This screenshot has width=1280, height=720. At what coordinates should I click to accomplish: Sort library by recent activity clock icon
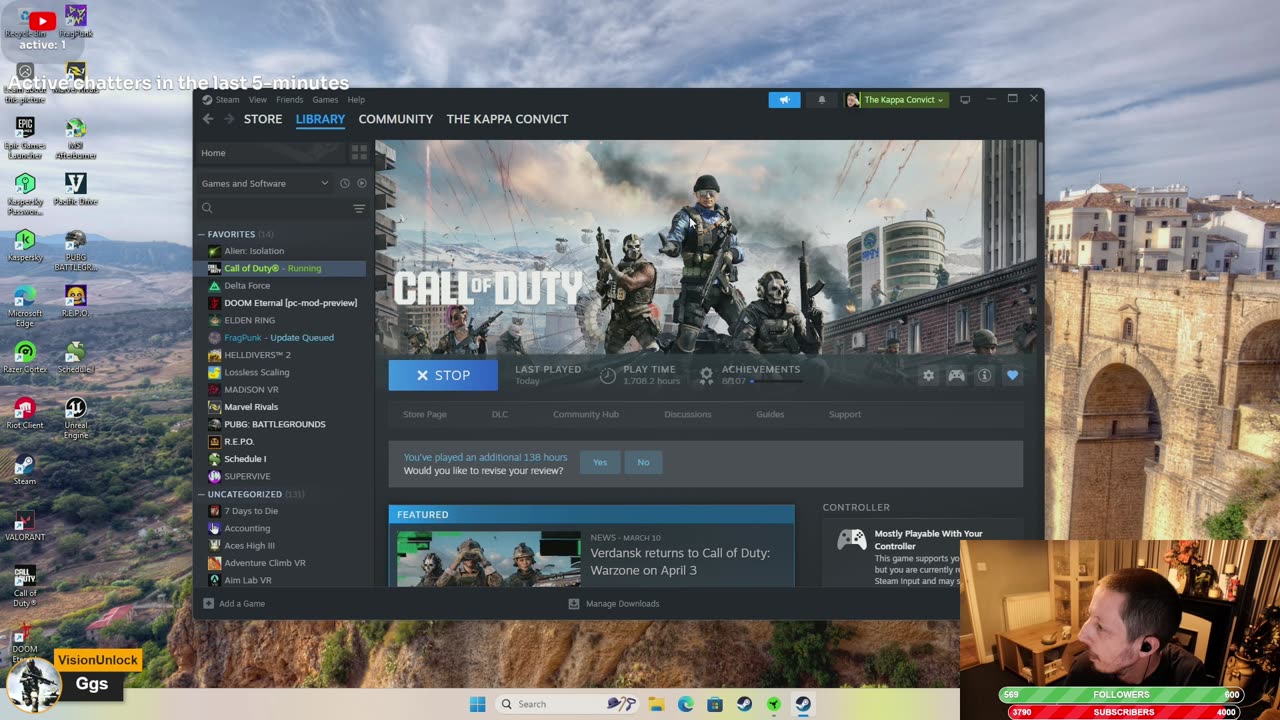pos(345,183)
